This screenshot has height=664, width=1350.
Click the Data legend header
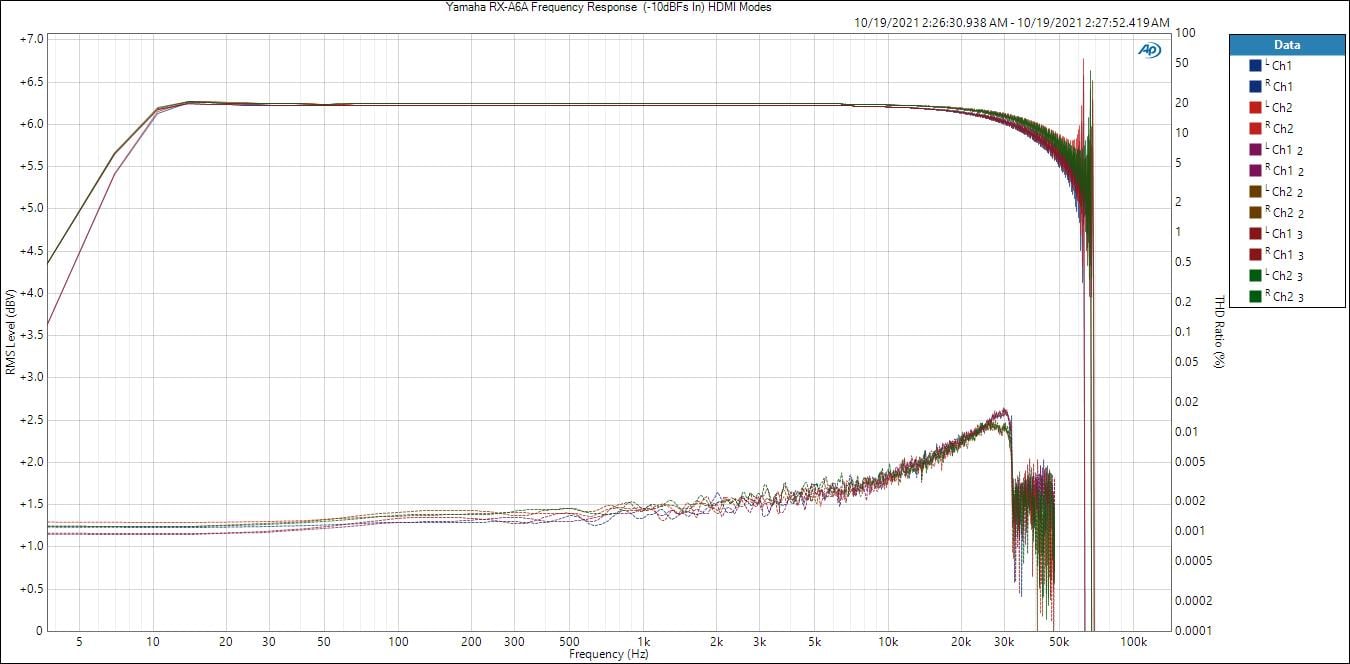pos(1287,45)
